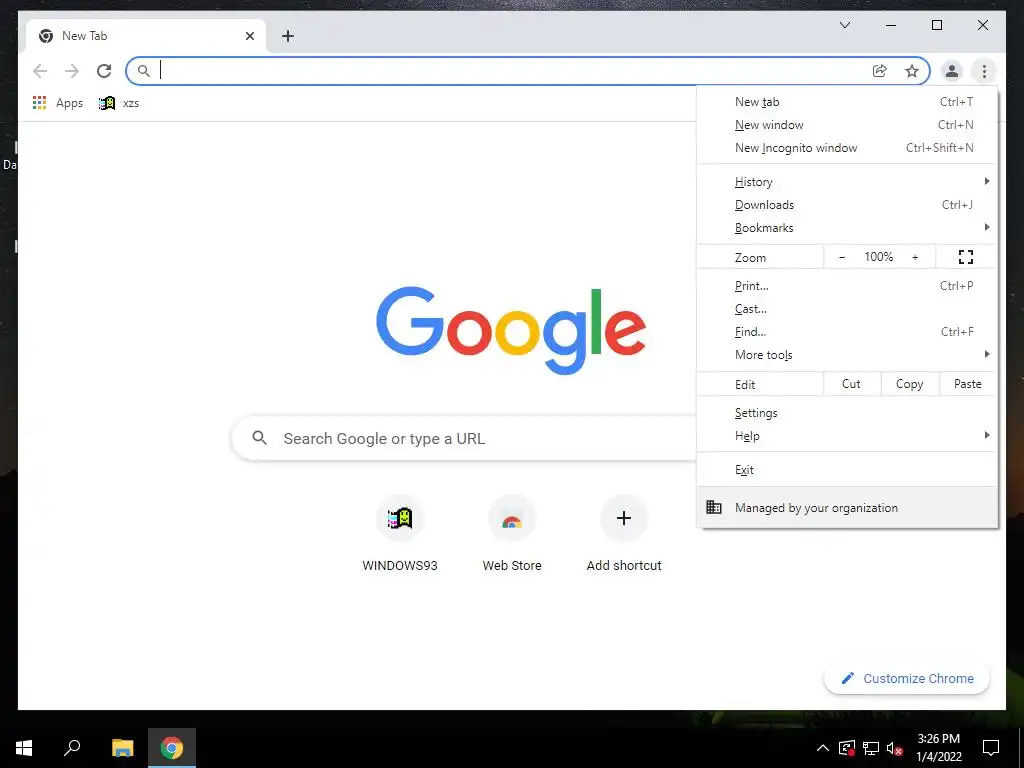The height and width of the screenshot is (768, 1024).
Task: Open WINDOWS93 shortcut tile
Action: [400, 534]
